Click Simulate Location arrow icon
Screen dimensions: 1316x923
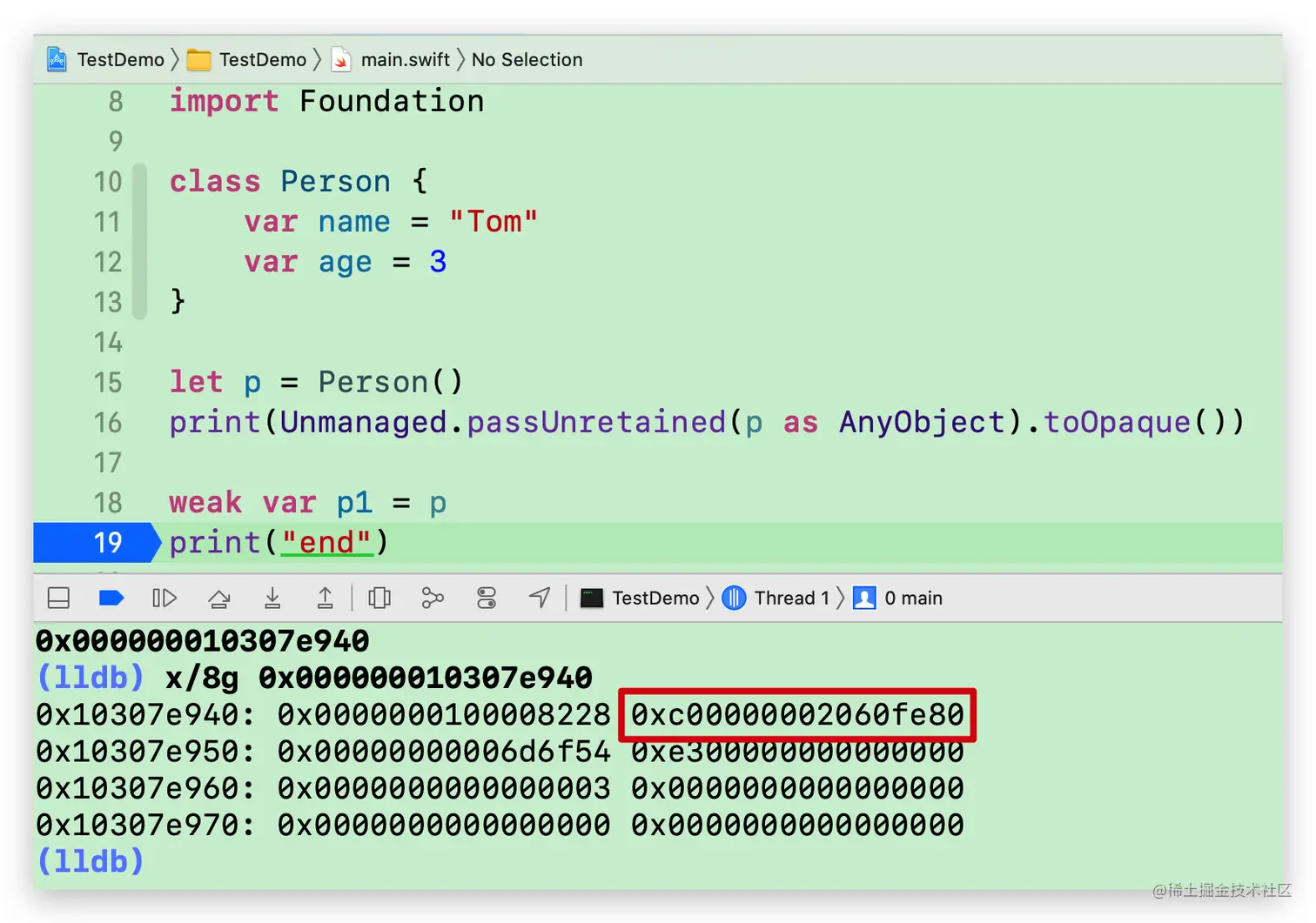[540, 598]
